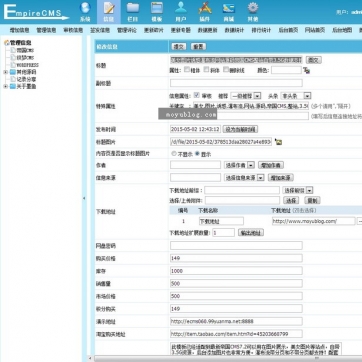Screen dimensions: 362x362
Task: Click the 增加作者 button
Action: 271,165
